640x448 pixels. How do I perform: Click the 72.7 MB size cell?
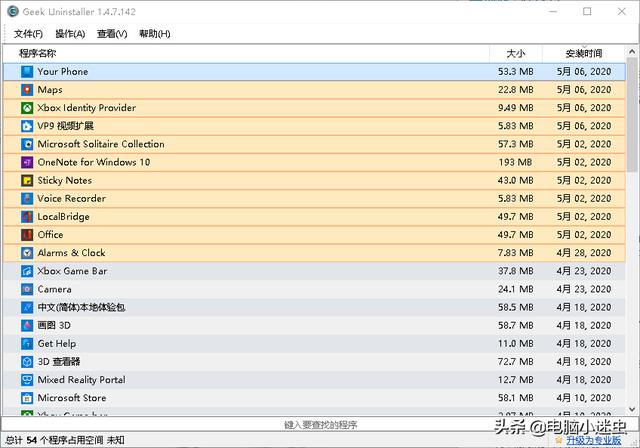coord(516,362)
